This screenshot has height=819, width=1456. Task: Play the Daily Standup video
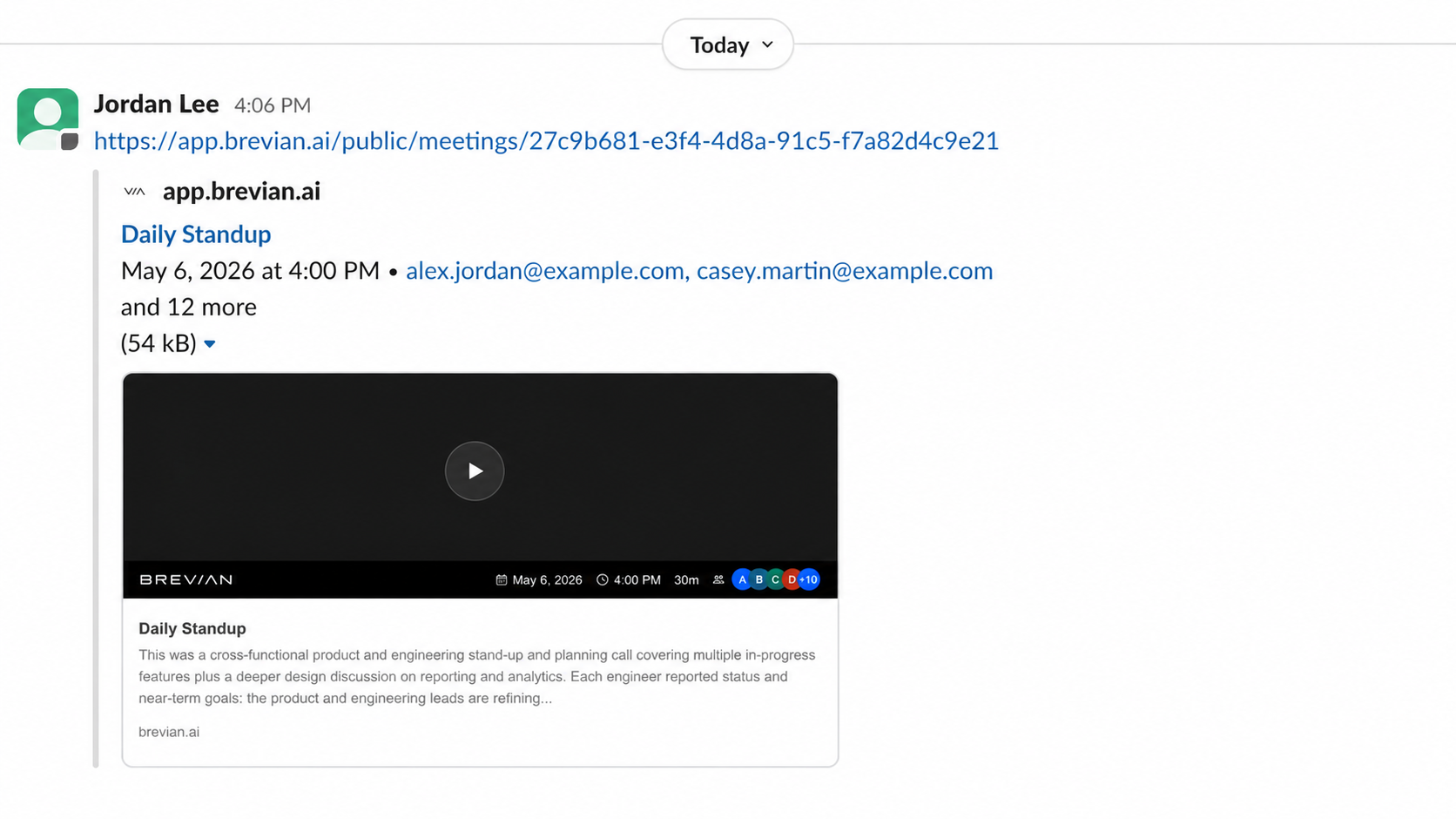(x=475, y=471)
